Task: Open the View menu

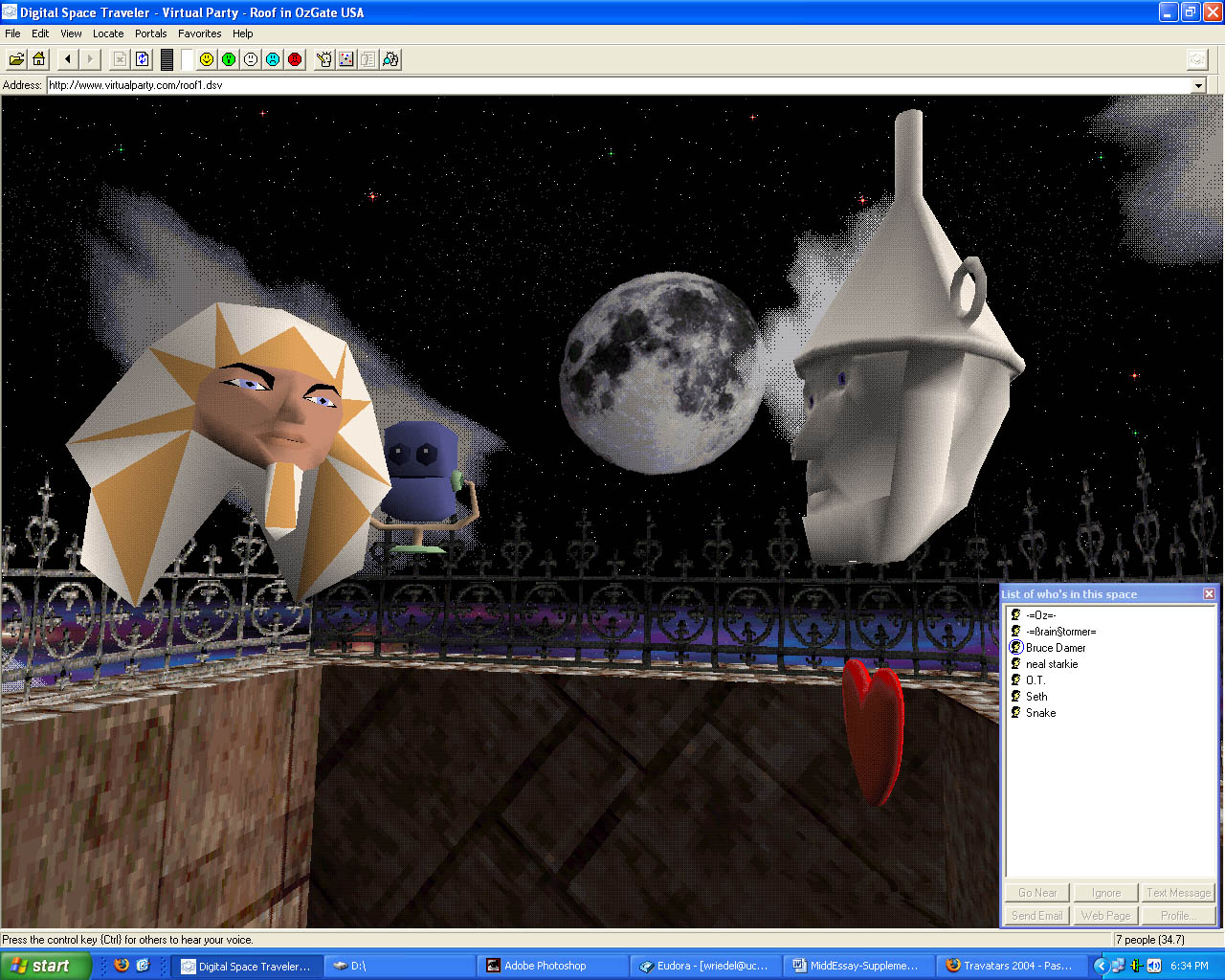Action: coord(71,33)
